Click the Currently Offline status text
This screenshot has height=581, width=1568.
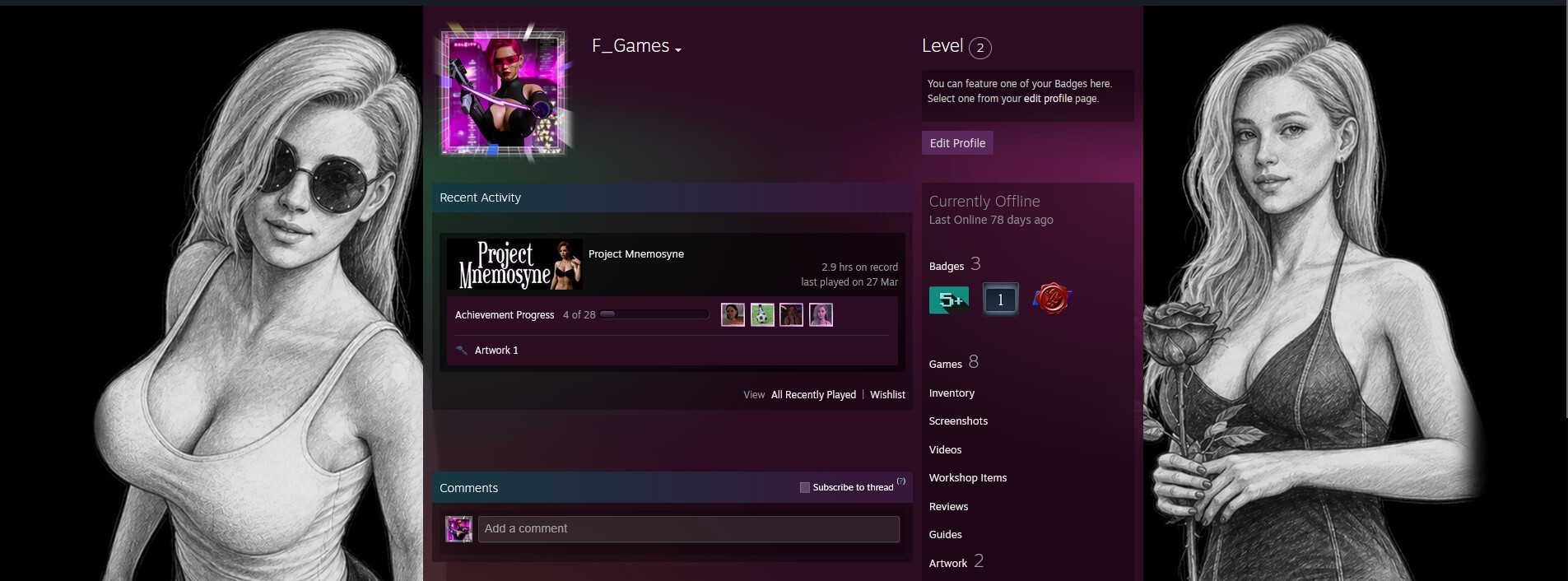coord(984,202)
